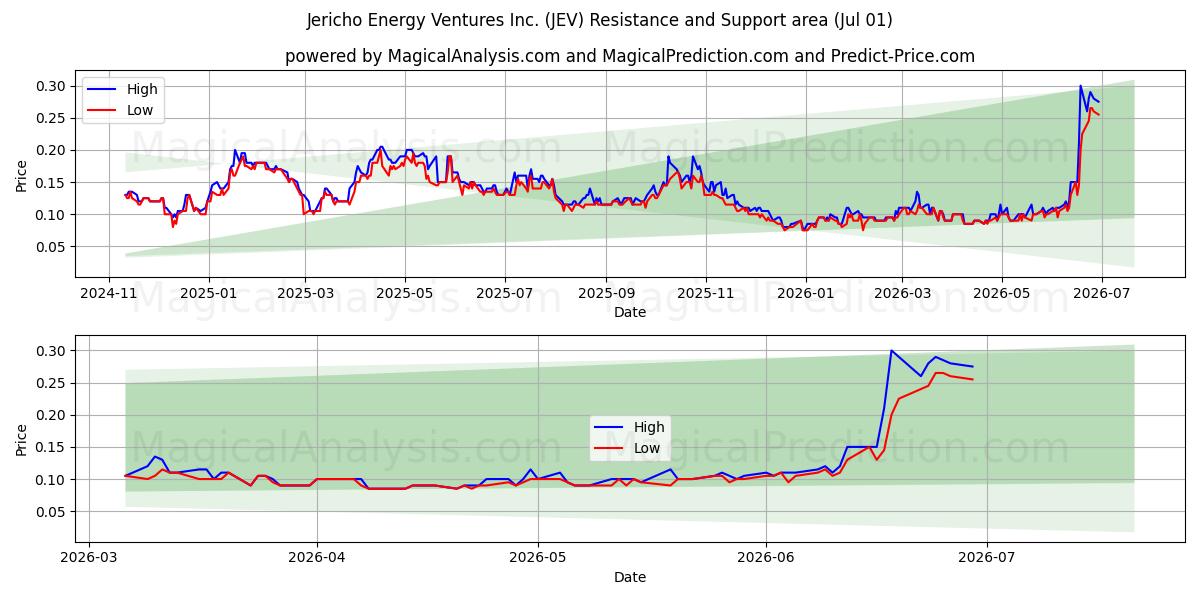Screen dimensions: 1200x600
Task: Click the '0.30' y-axis tick in bottom chart
Action: pyautogui.click(x=51, y=351)
